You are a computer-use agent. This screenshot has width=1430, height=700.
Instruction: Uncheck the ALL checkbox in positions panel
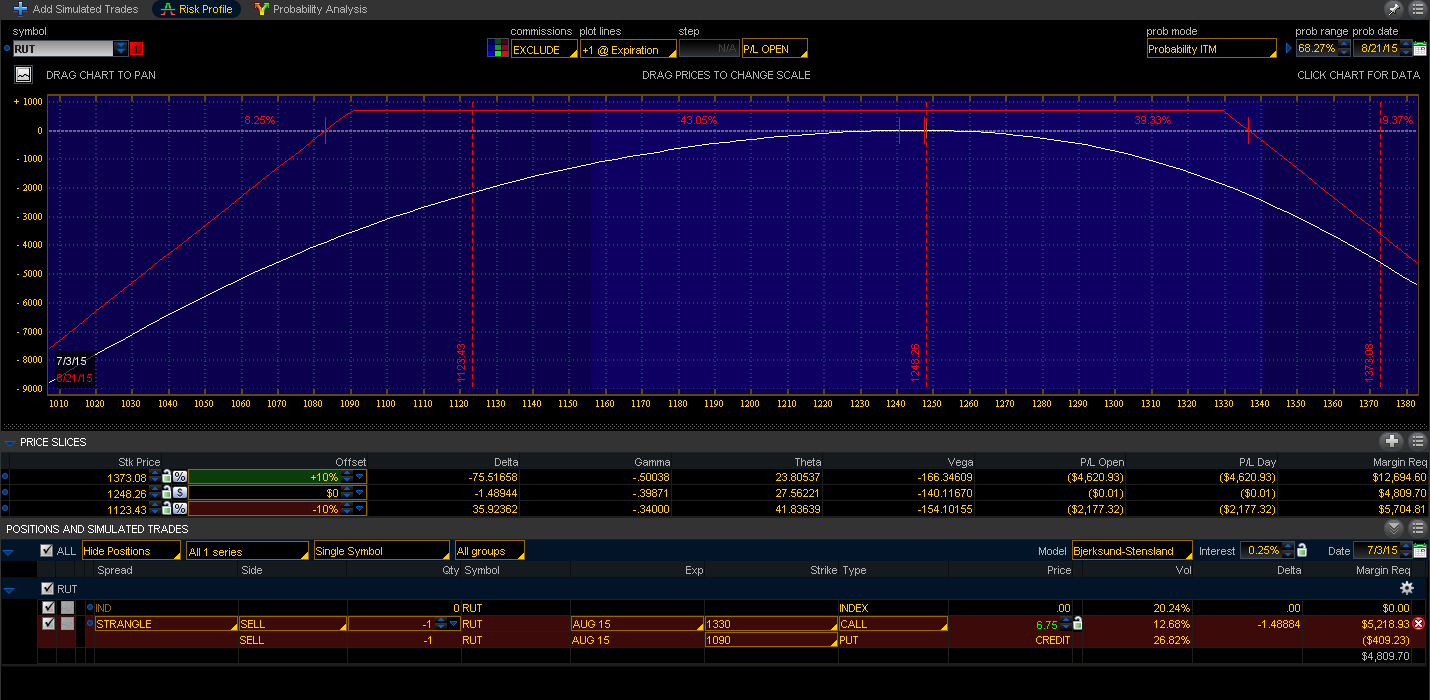[x=46, y=550]
